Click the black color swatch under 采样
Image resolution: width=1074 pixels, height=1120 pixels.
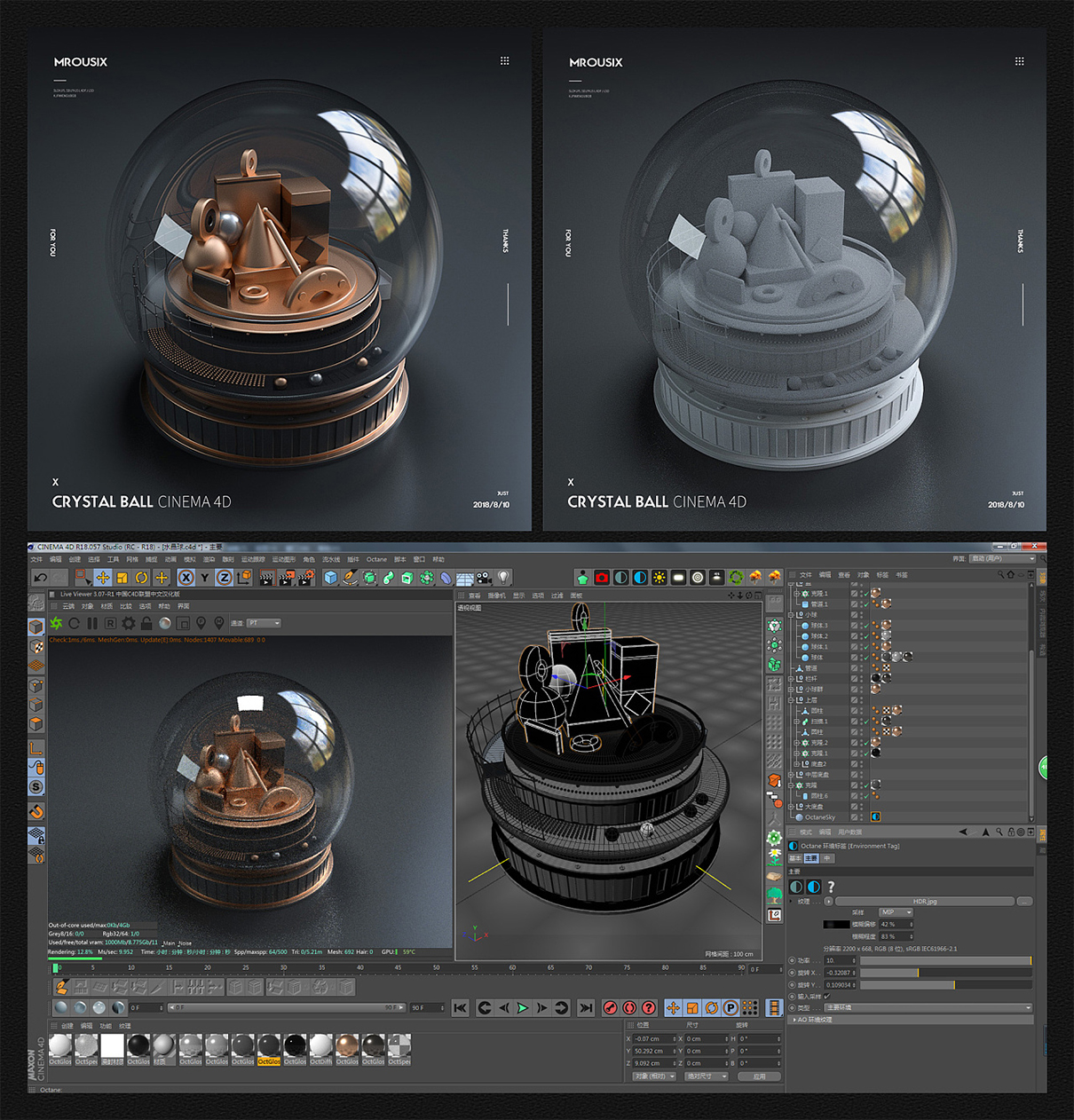tap(836, 925)
